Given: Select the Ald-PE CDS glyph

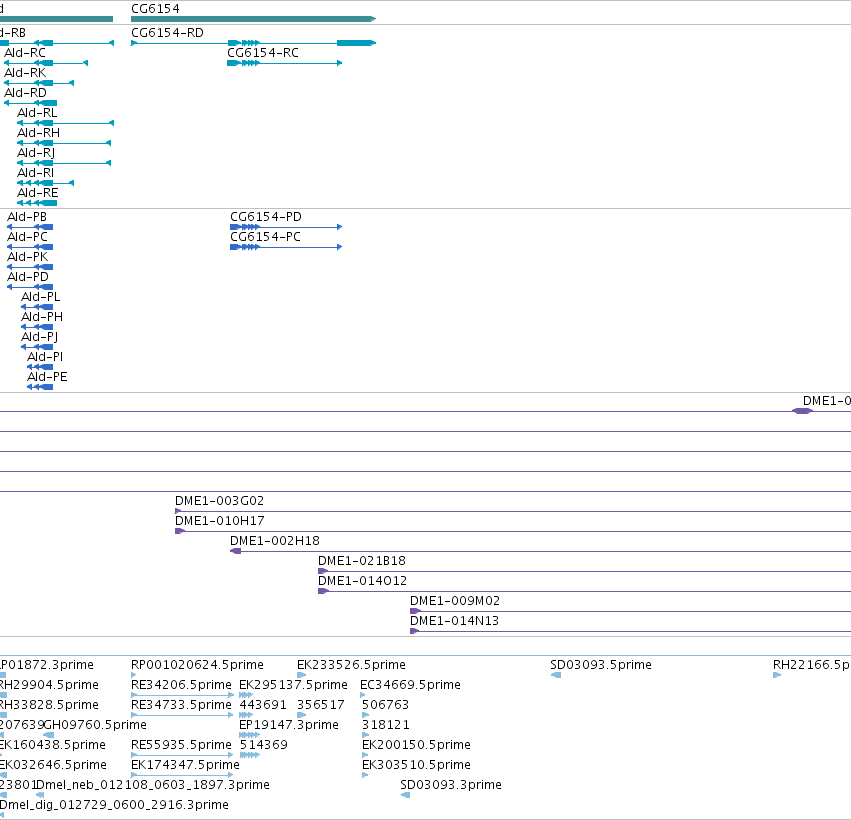Looking at the screenshot, I should tap(40, 387).
